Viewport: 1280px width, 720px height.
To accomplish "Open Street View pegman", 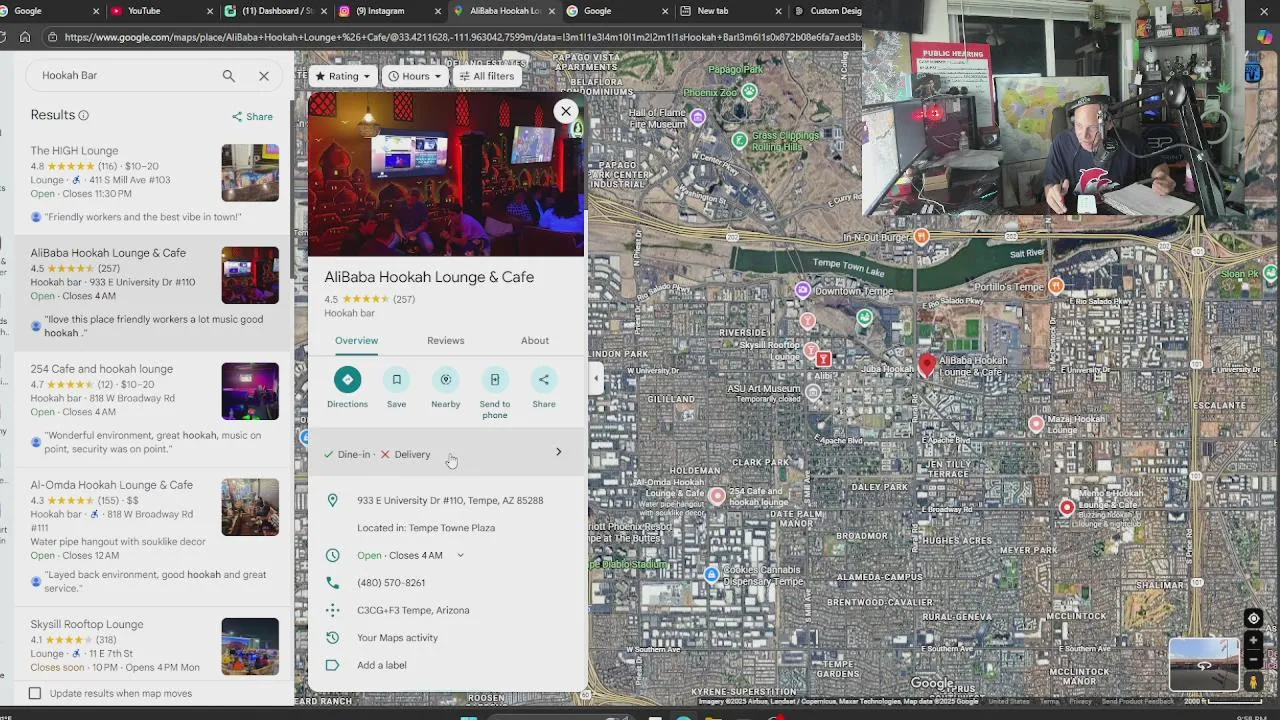I will pos(1253,682).
